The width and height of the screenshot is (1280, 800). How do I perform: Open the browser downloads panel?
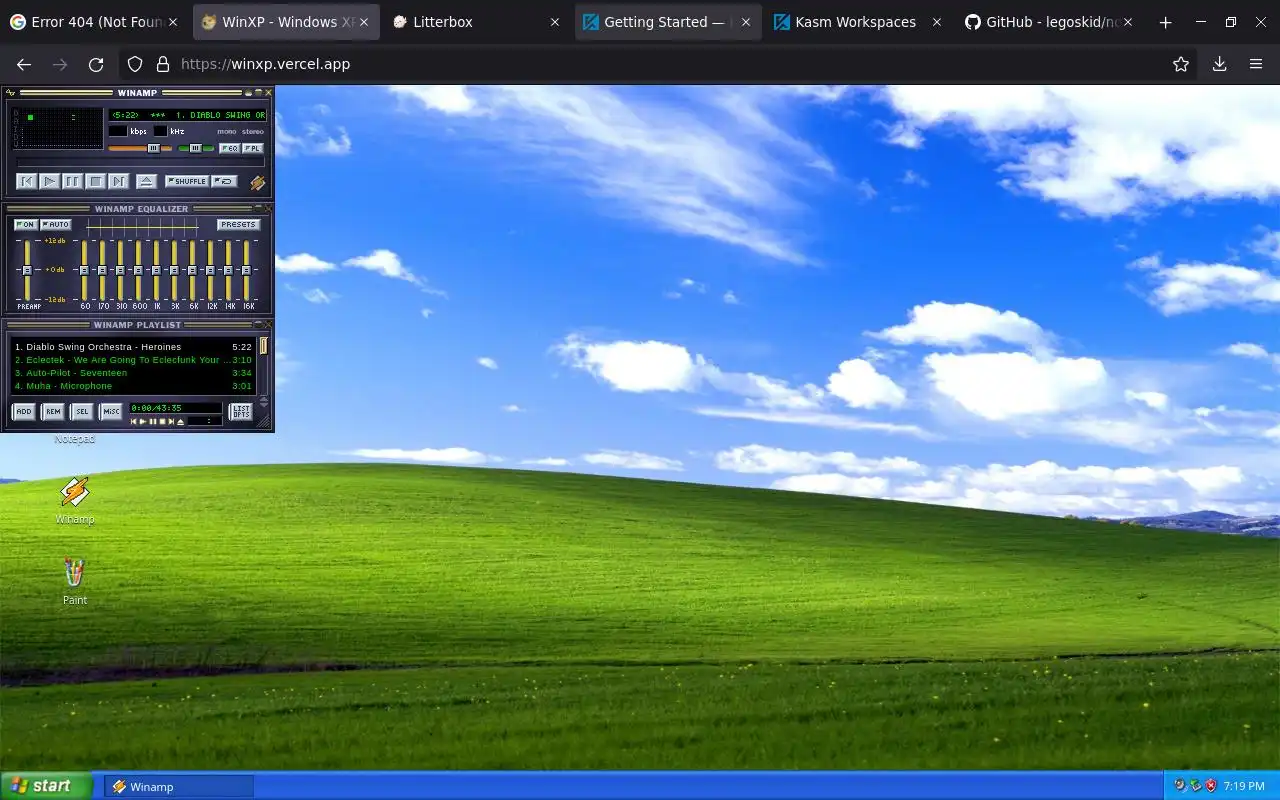1219,64
